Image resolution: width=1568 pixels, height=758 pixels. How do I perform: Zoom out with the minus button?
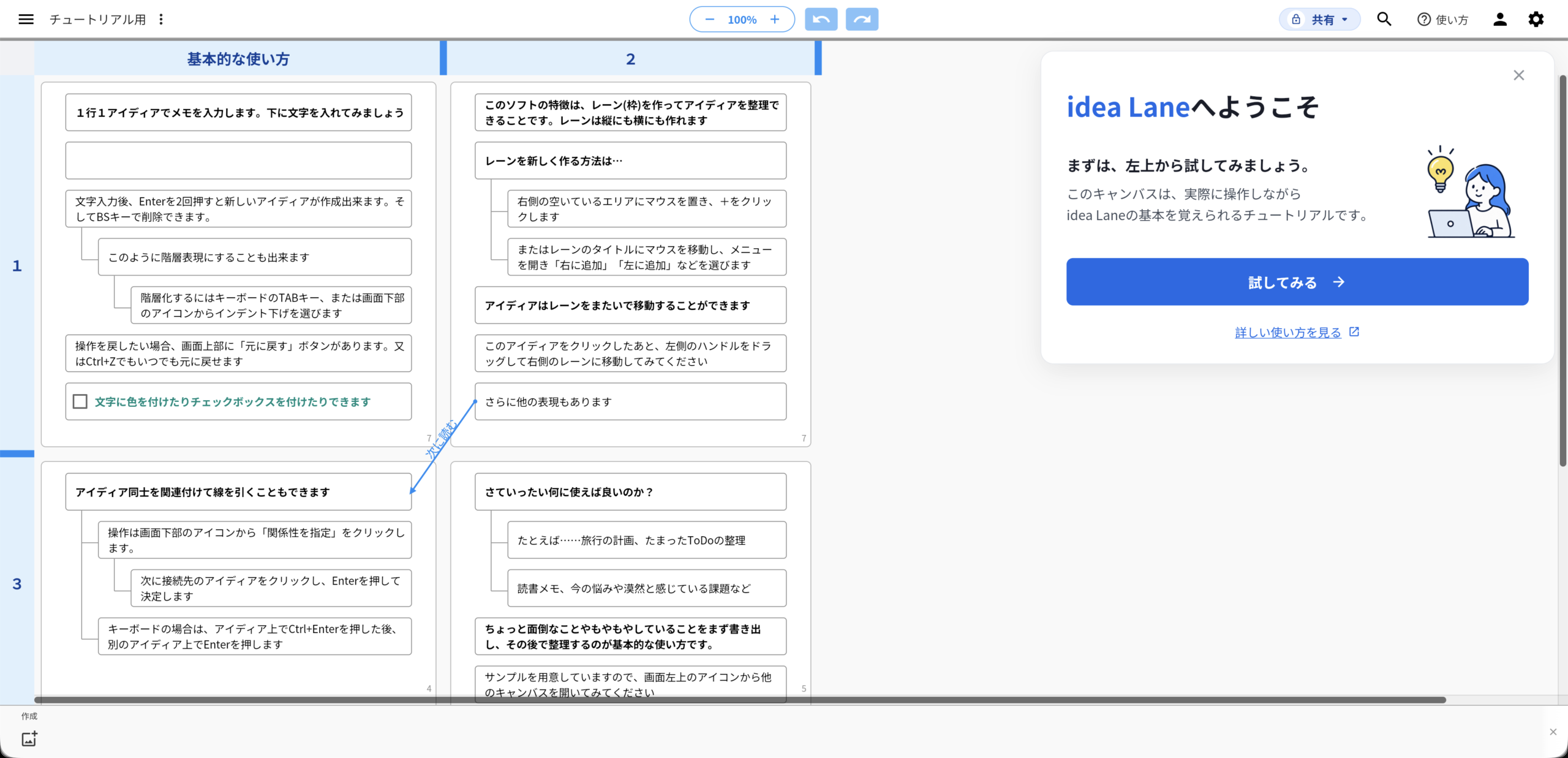(x=709, y=20)
